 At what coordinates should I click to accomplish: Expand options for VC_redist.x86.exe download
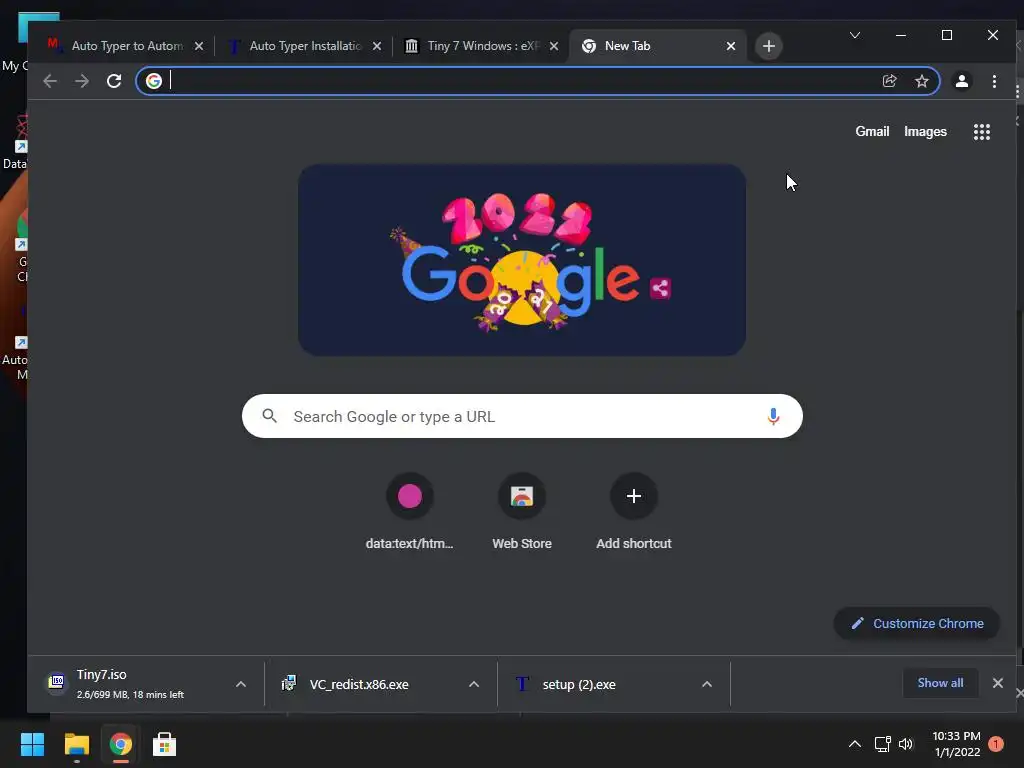tap(474, 684)
